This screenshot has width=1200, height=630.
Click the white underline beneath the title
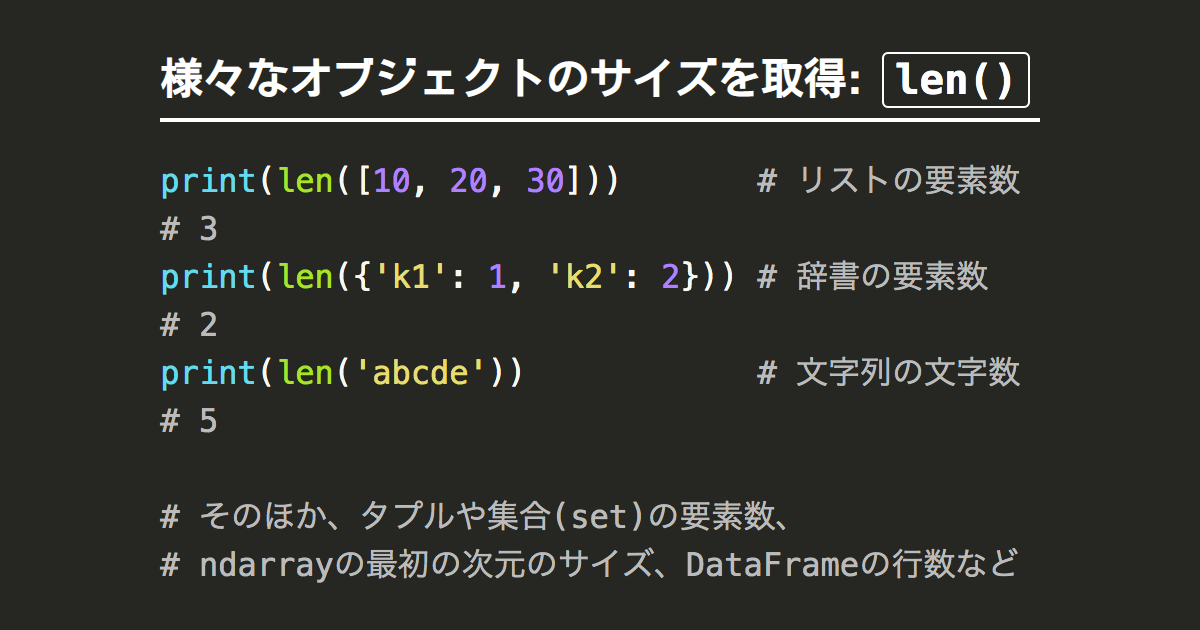click(x=600, y=120)
